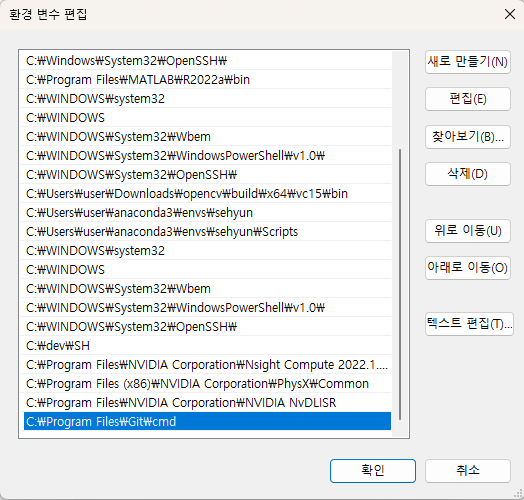Select C:\WINDOWS\system32 row below sehyun\Scripts row

pyautogui.click(x=206, y=251)
